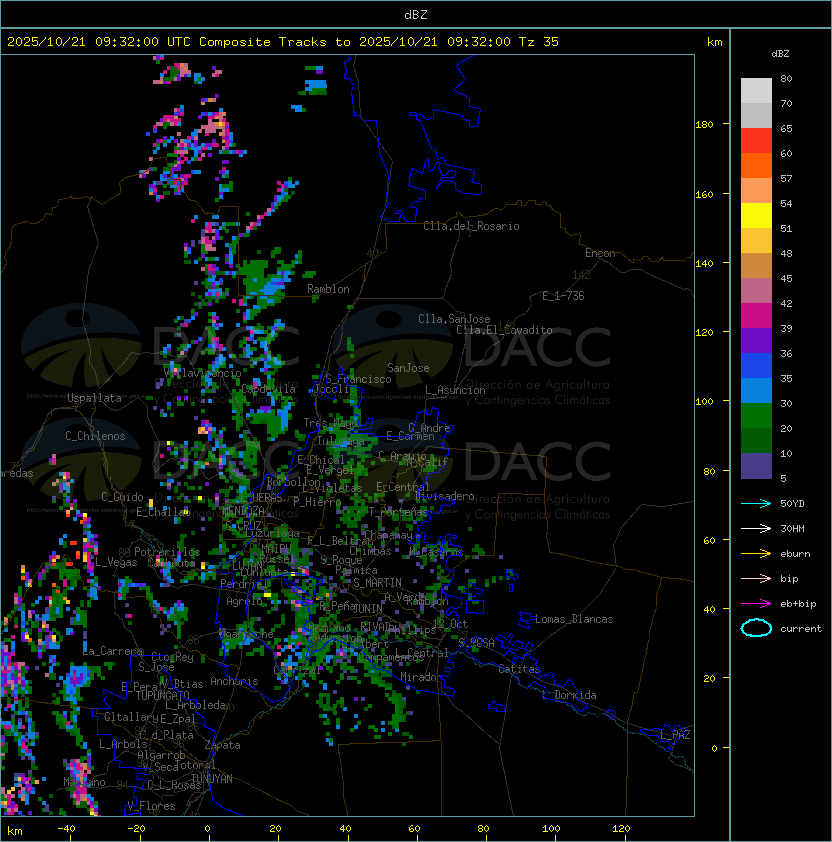This screenshot has height=842, width=832.
Task: Click the 'current' legend label
Action: pyautogui.click(x=801, y=628)
